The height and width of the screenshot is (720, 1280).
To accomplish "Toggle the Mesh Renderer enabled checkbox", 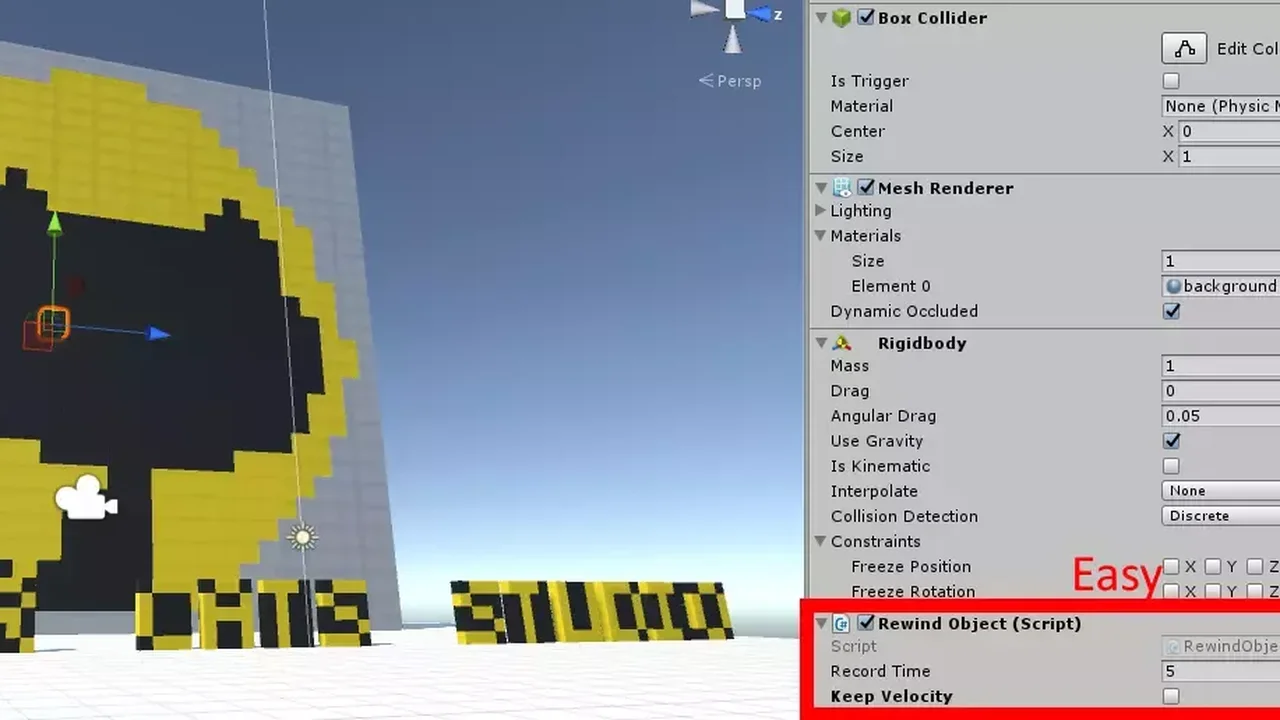I will coord(866,188).
